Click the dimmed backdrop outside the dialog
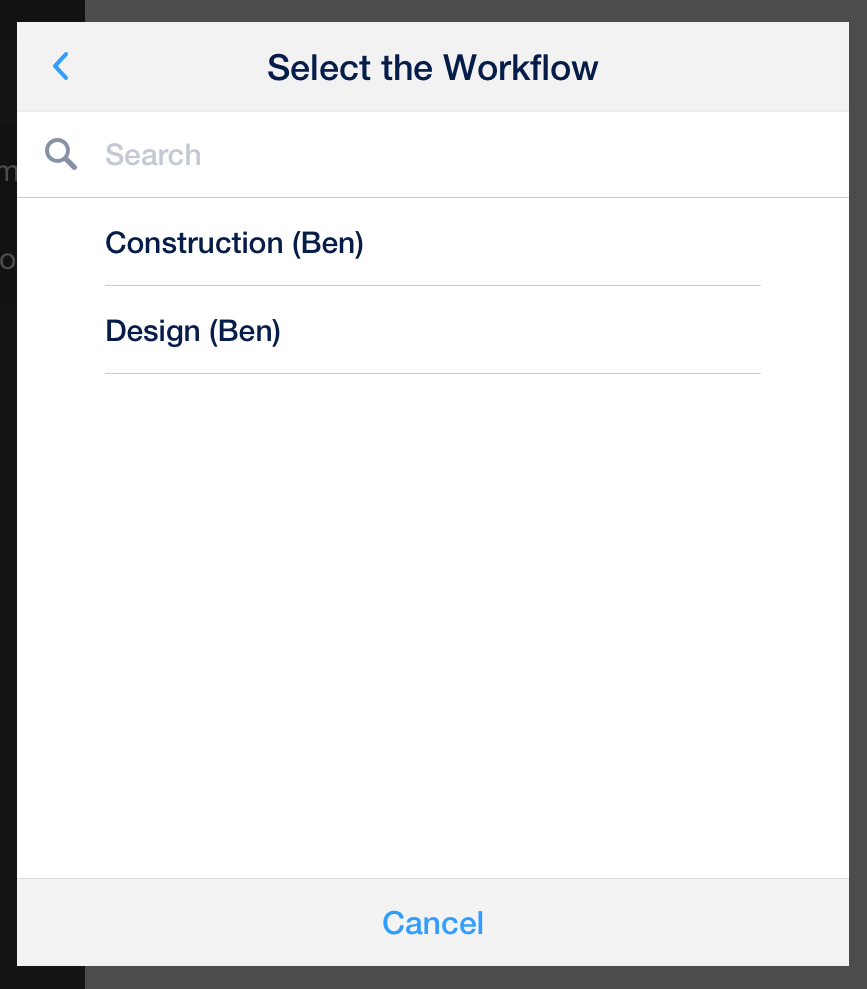The width and height of the screenshot is (867, 989). point(858,500)
